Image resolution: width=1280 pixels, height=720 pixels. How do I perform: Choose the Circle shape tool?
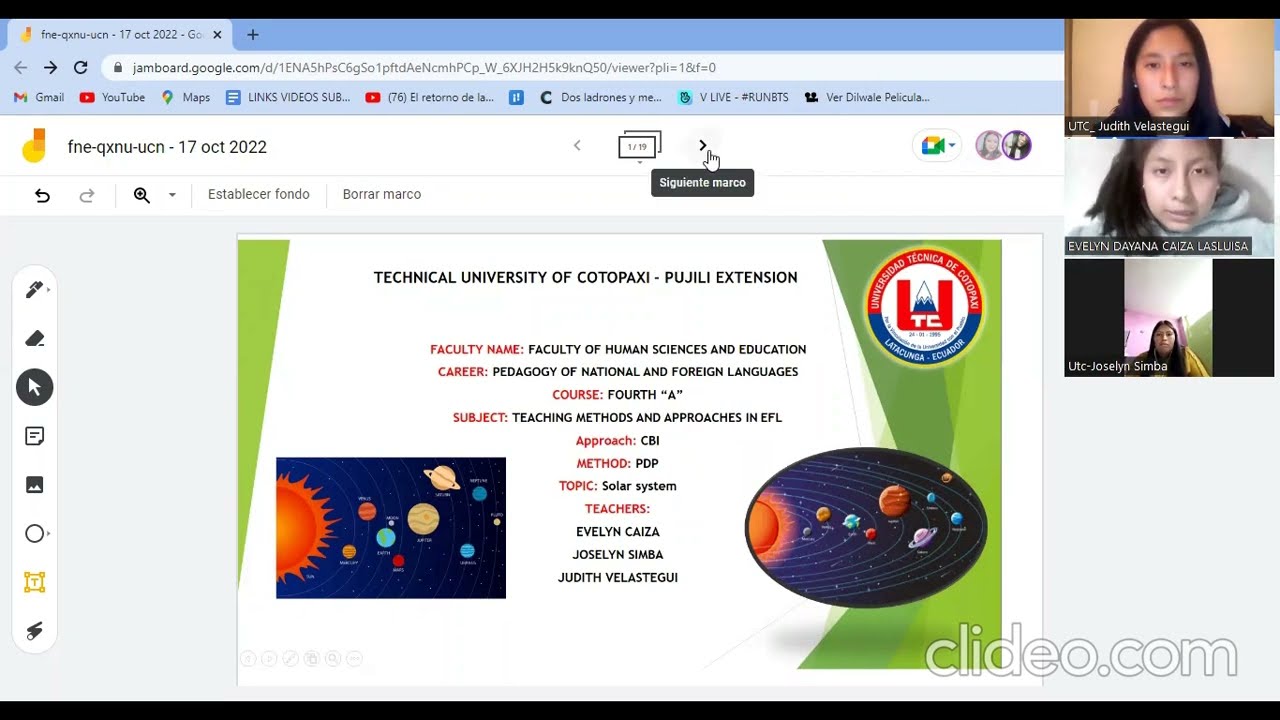click(34, 534)
